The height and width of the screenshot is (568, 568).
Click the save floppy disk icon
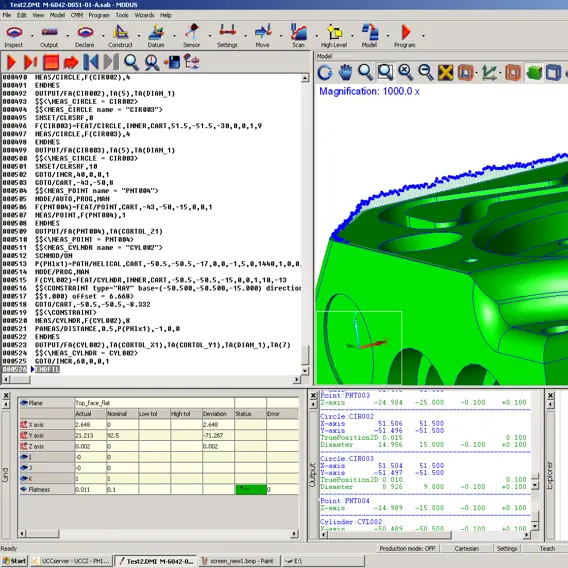point(172,62)
